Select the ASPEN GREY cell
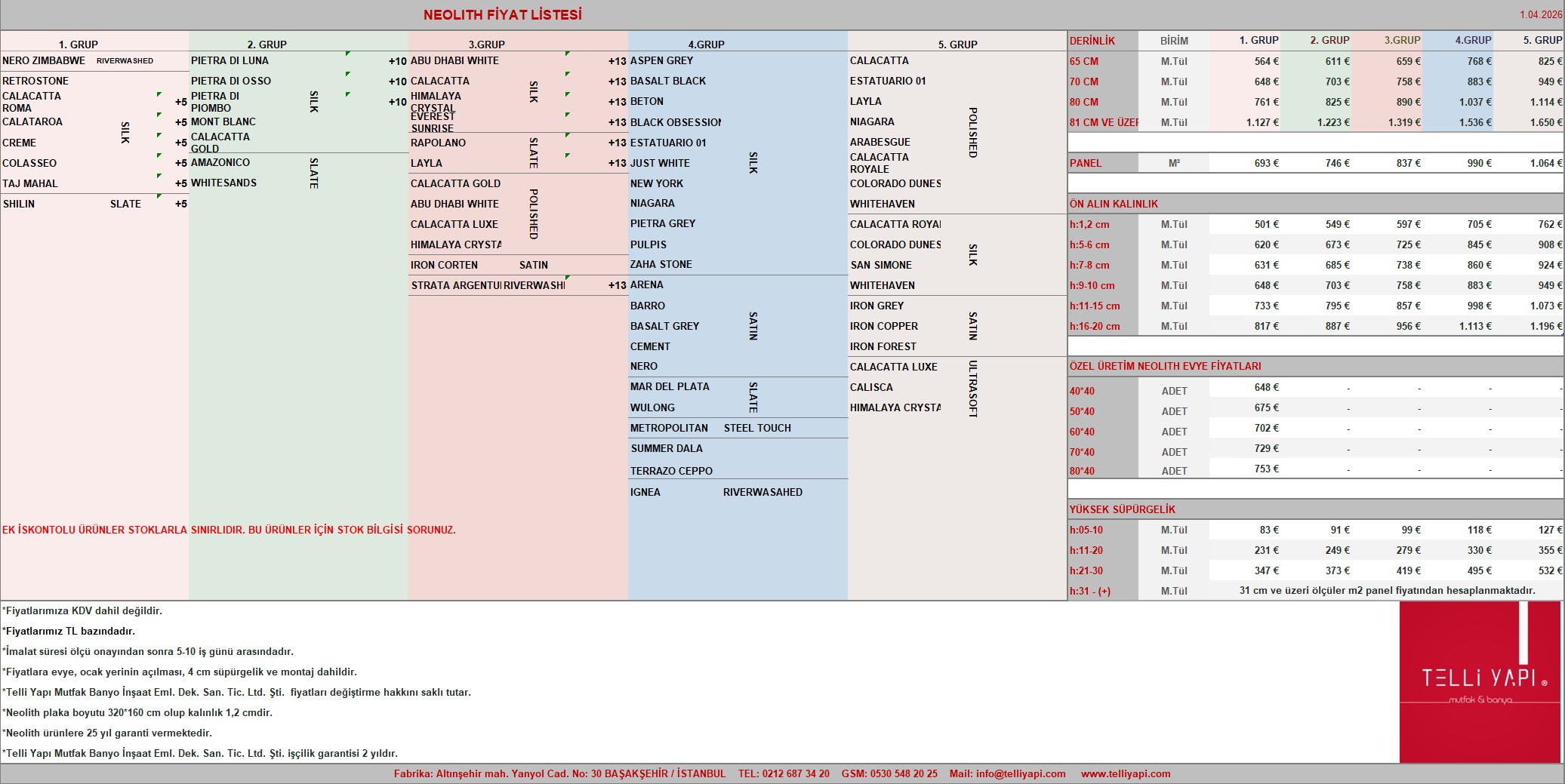This screenshot has width=1565, height=784. (x=662, y=60)
